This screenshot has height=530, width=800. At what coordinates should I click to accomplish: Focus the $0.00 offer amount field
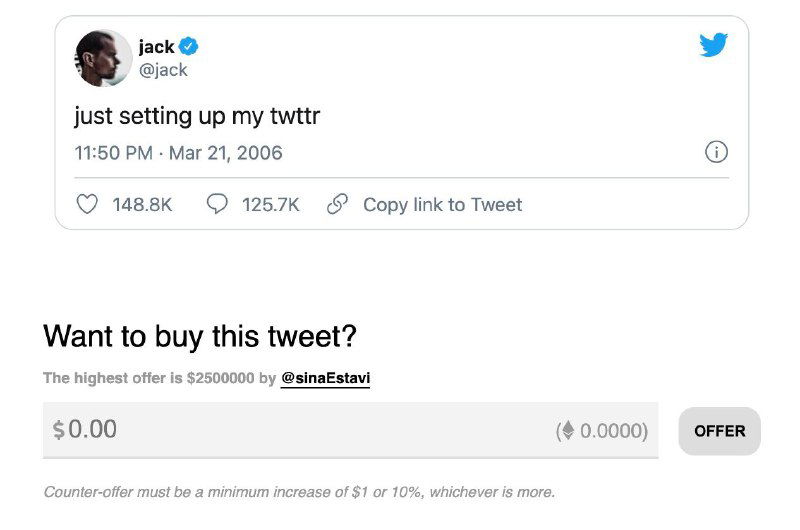(300, 430)
